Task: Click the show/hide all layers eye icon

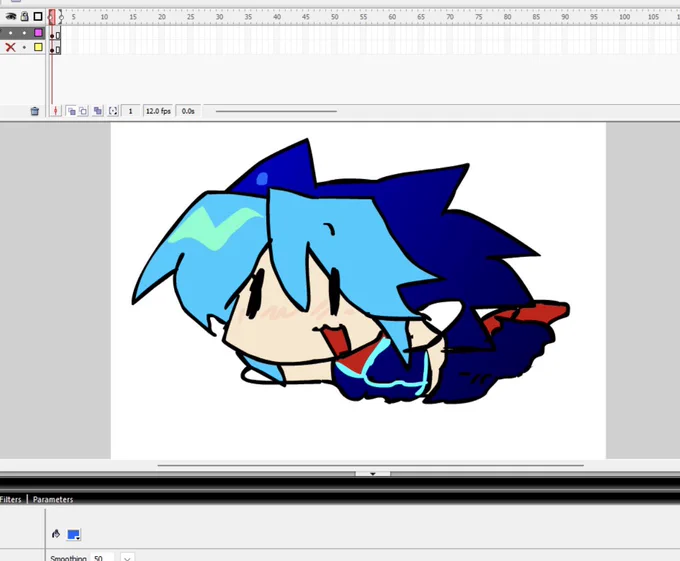Action: coord(11,16)
